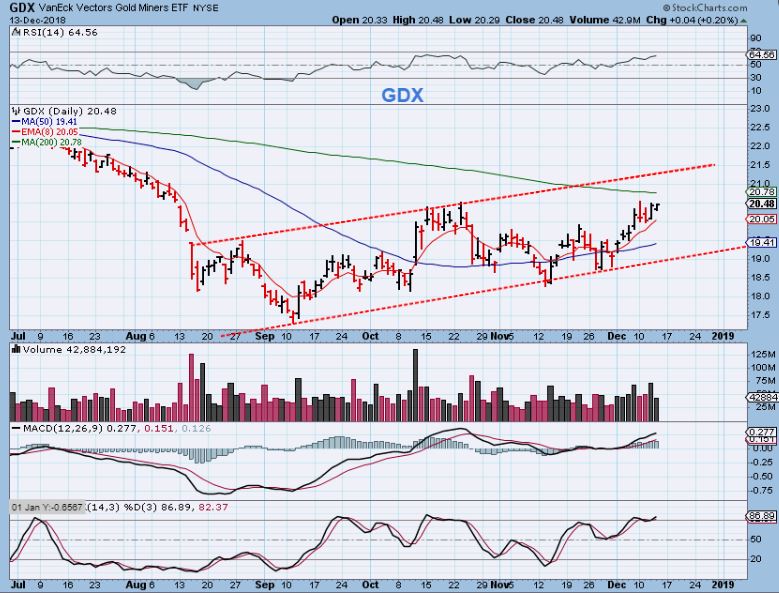Select the GDX ticker symbol in header

pos(22,7)
